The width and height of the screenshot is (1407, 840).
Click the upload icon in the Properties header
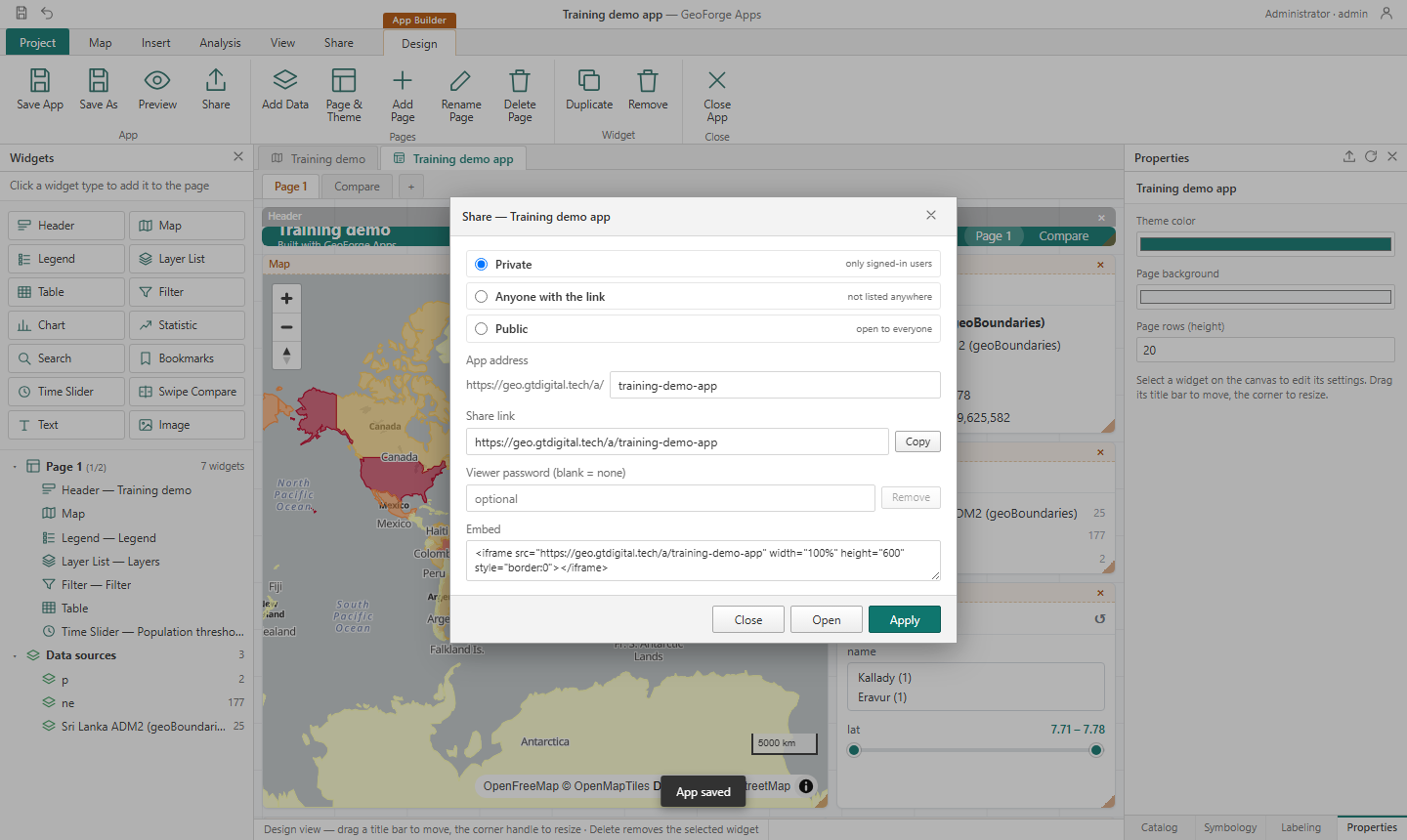1349,157
